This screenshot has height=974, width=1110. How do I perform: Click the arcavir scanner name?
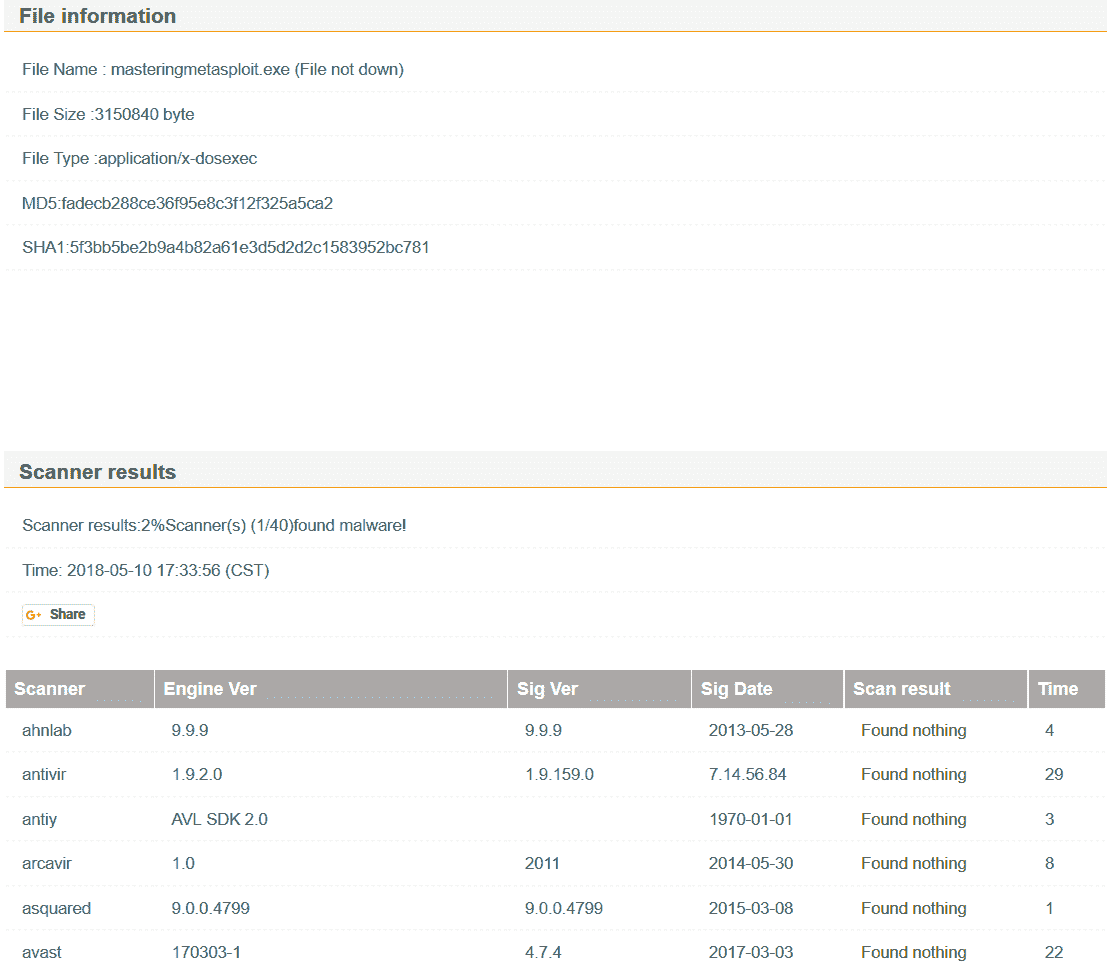coord(47,864)
